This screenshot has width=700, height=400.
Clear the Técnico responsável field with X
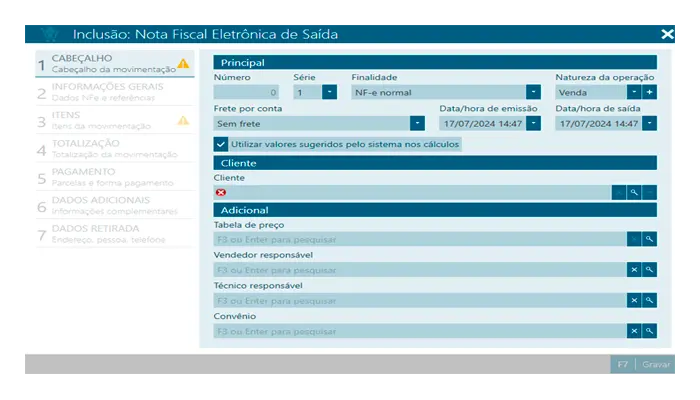click(x=633, y=300)
